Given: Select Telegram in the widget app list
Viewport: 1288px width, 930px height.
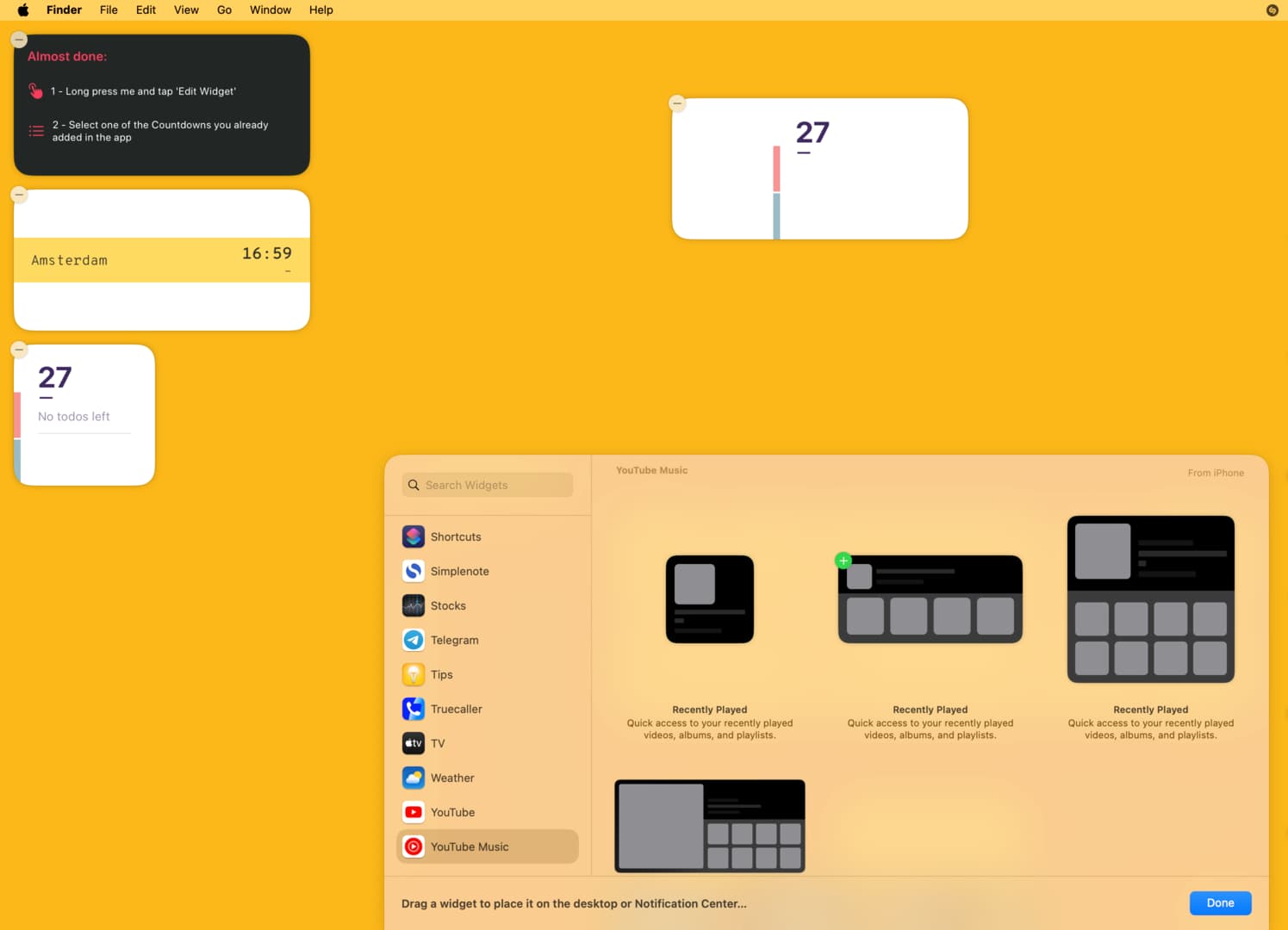Looking at the screenshot, I should (x=488, y=640).
